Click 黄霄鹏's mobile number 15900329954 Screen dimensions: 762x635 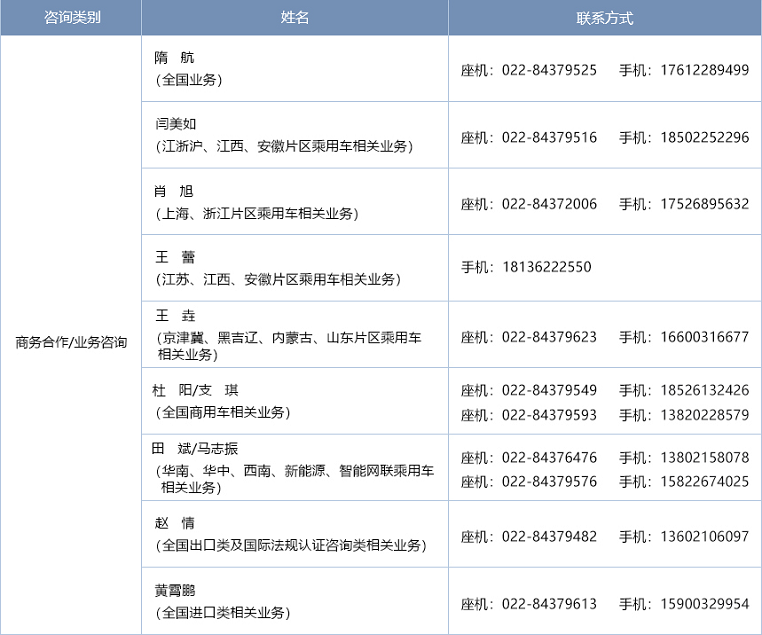click(704, 604)
